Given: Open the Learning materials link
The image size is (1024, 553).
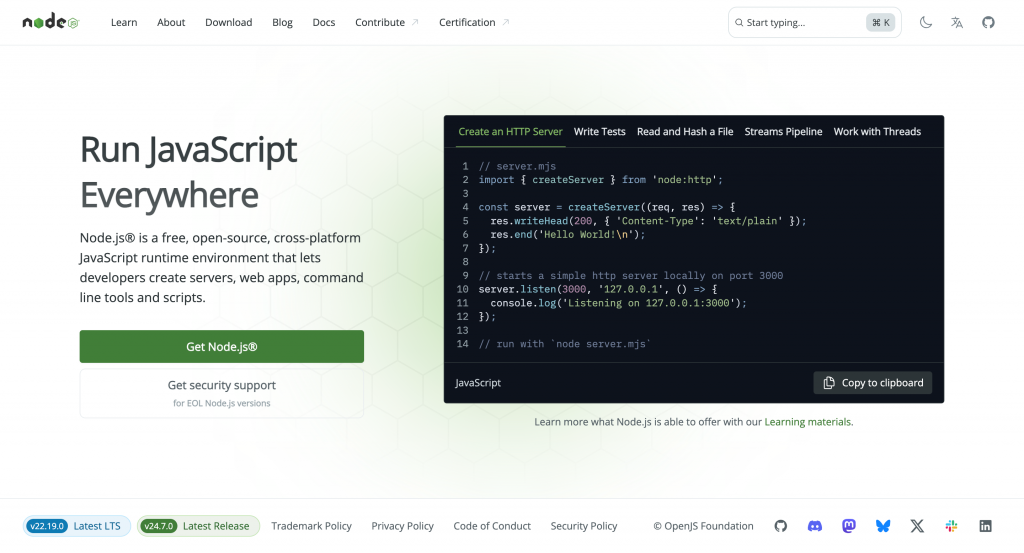Looking at the screenshot, I should (808, 422).
